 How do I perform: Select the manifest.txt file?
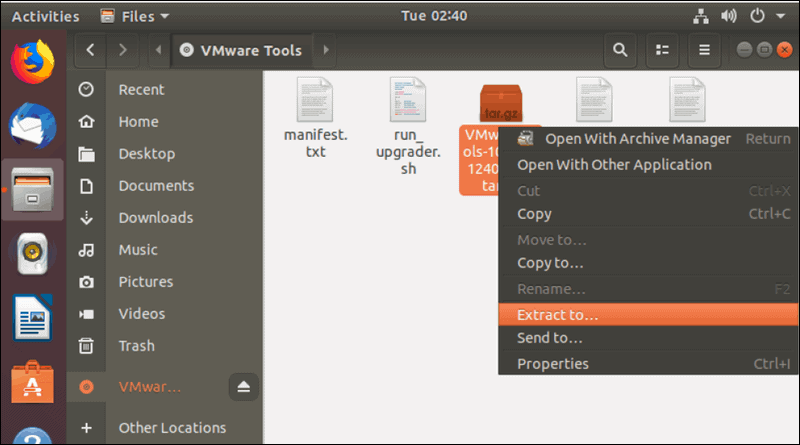point(315,118)
